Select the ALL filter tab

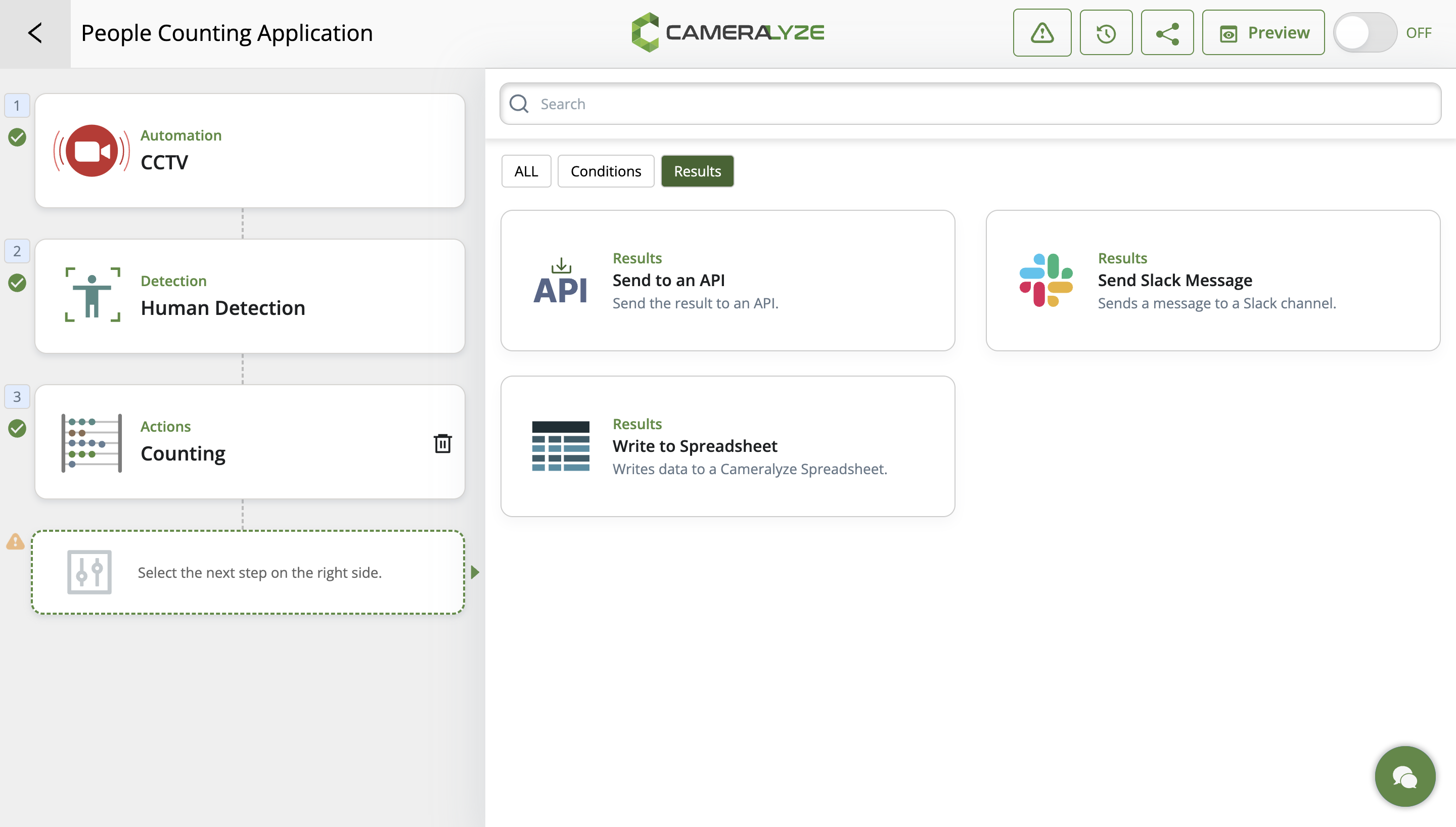(x=526, y=170)
